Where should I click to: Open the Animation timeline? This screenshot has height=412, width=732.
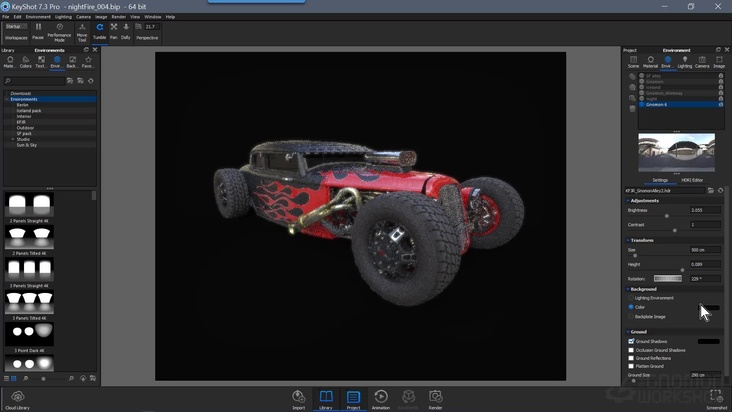coord(381,400)
